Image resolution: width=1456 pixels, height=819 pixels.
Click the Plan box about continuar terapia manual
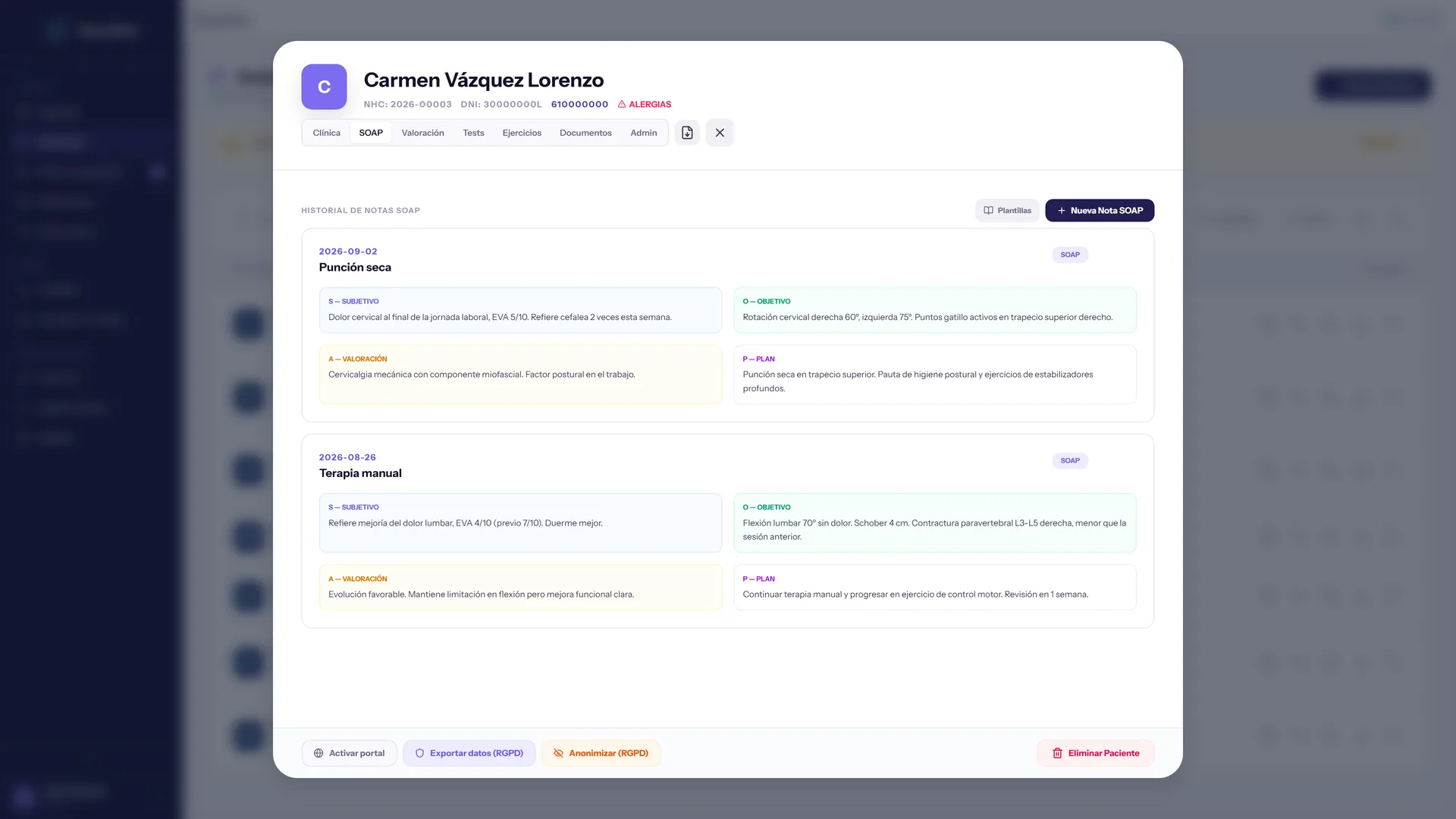coord(935,588)
